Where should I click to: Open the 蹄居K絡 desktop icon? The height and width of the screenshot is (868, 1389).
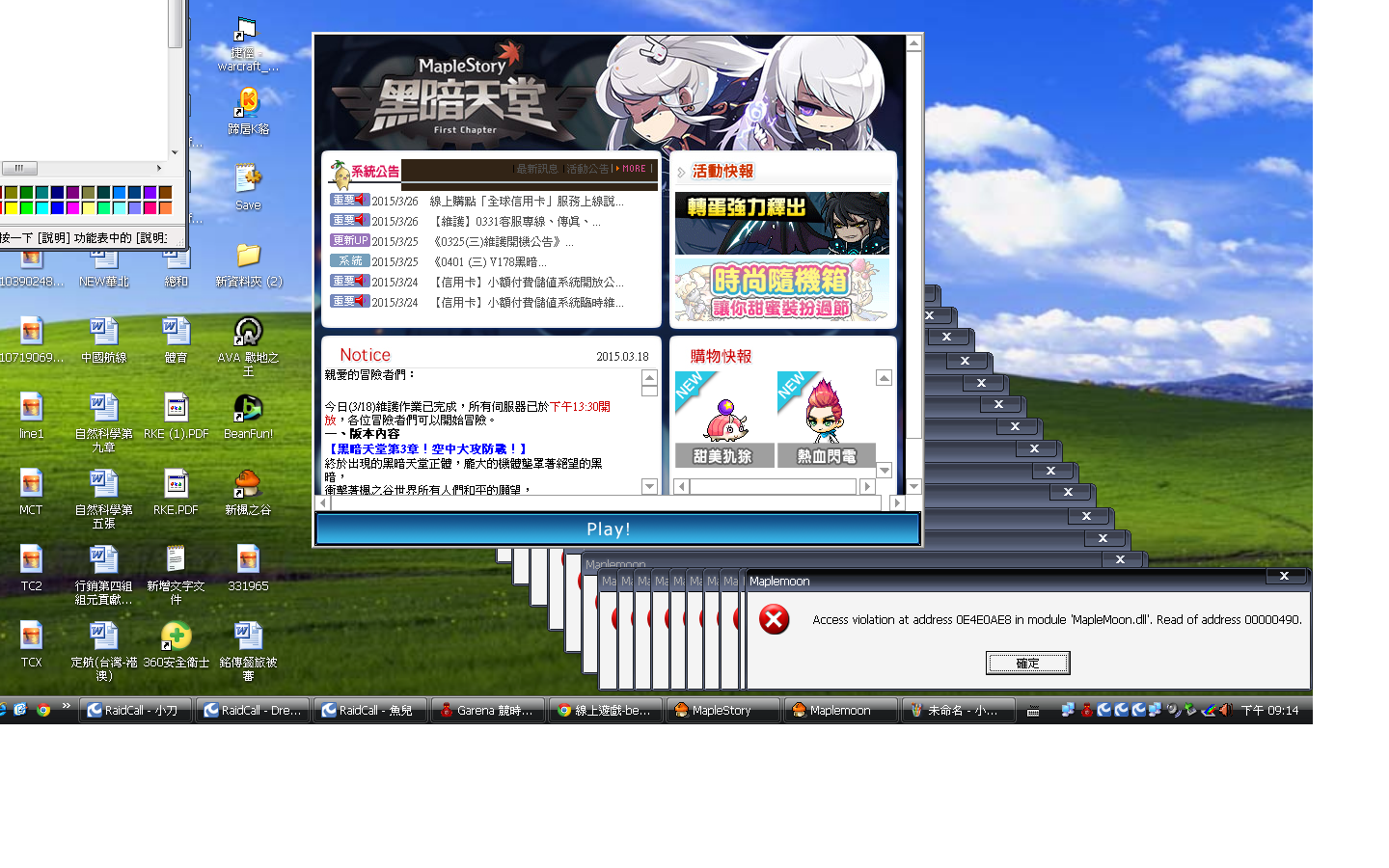248,111
